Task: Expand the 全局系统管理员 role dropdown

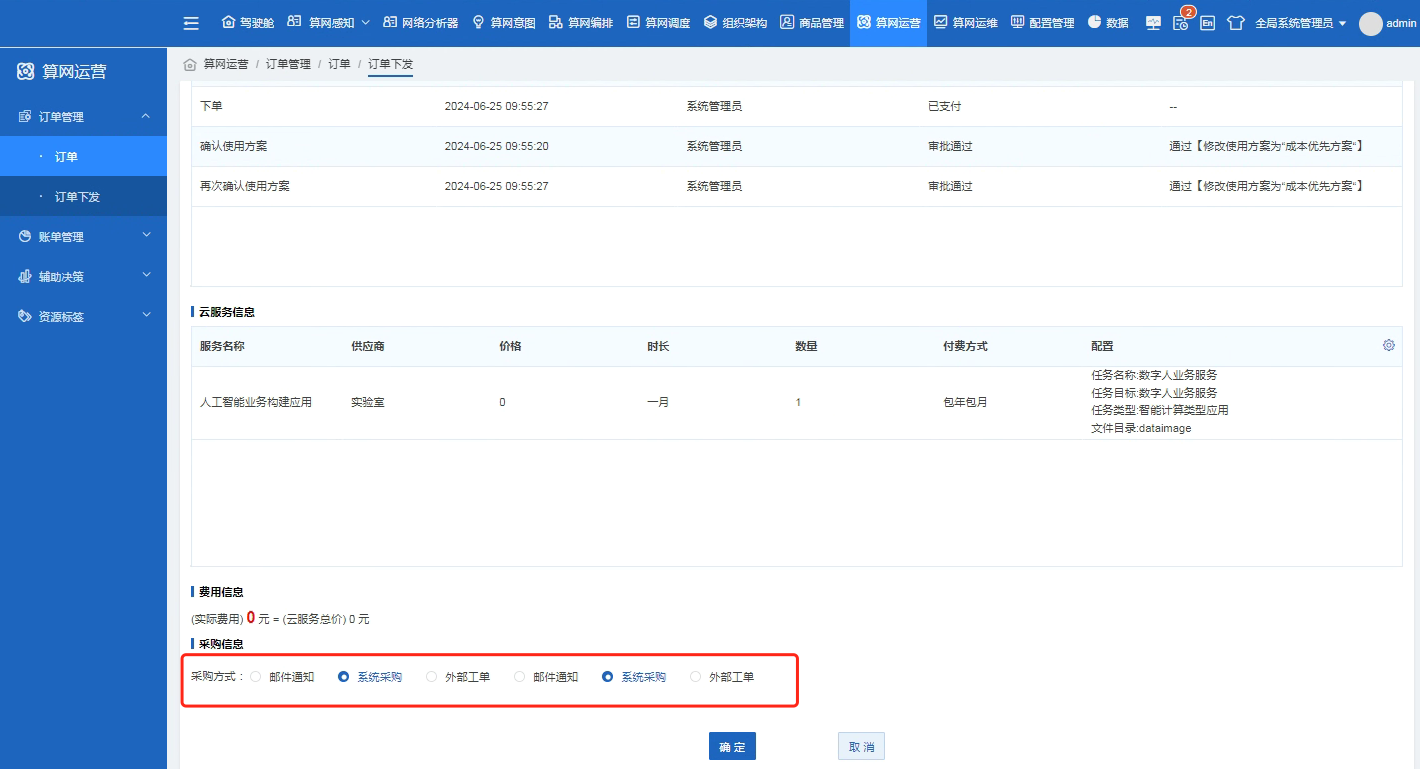Action: [x=1300, y=23]
